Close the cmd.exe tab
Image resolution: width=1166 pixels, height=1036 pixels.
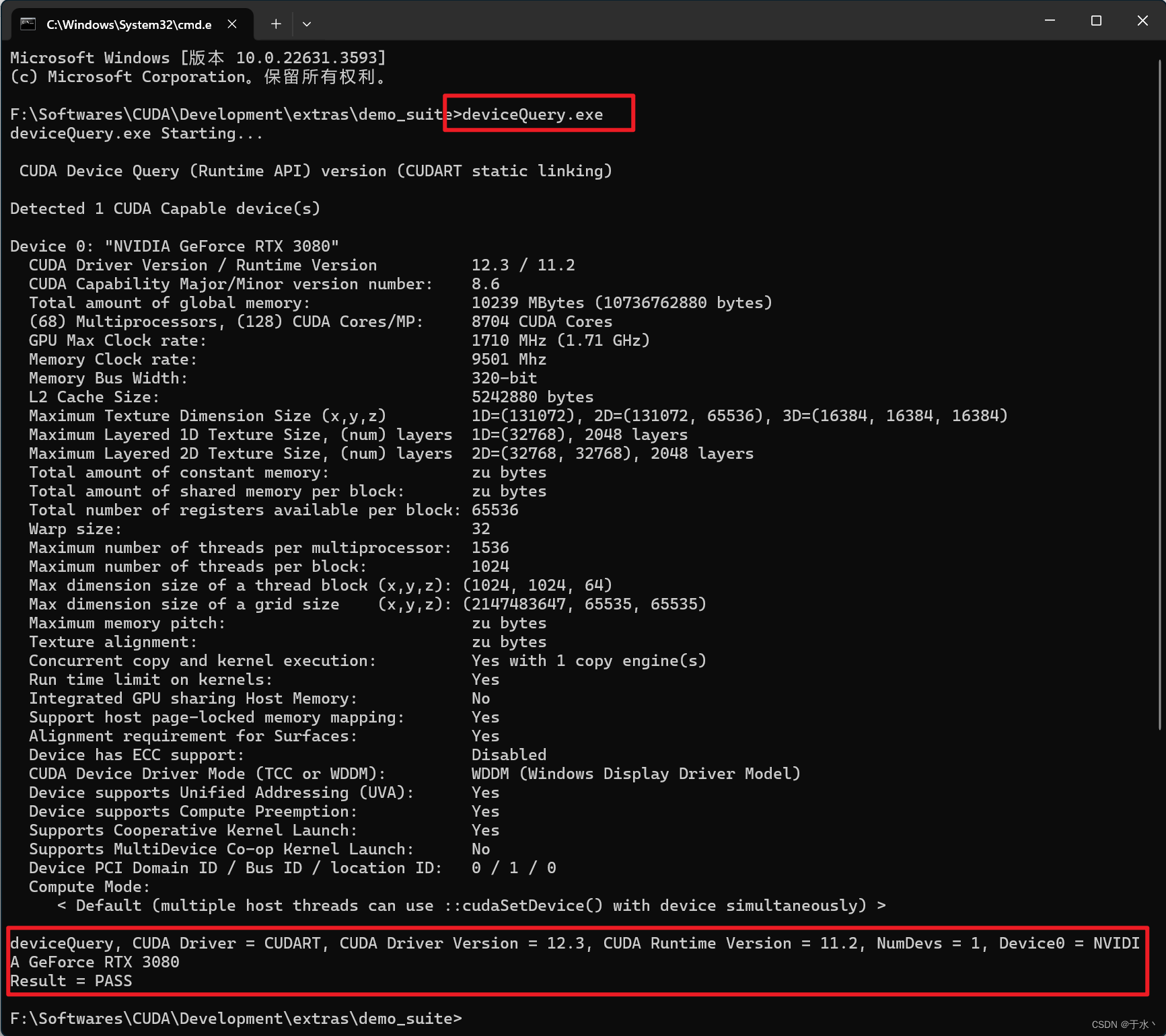(x=232, y=24)
